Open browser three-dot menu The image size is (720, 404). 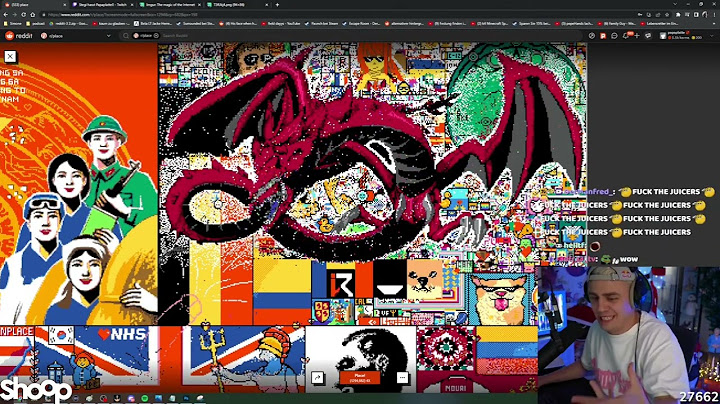[x=714, y=15]
